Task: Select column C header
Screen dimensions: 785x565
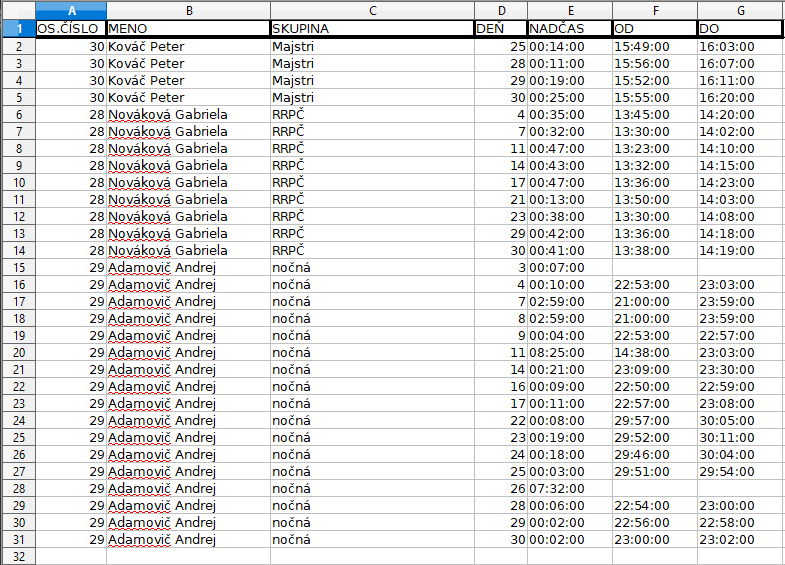Action: [372, 11]
